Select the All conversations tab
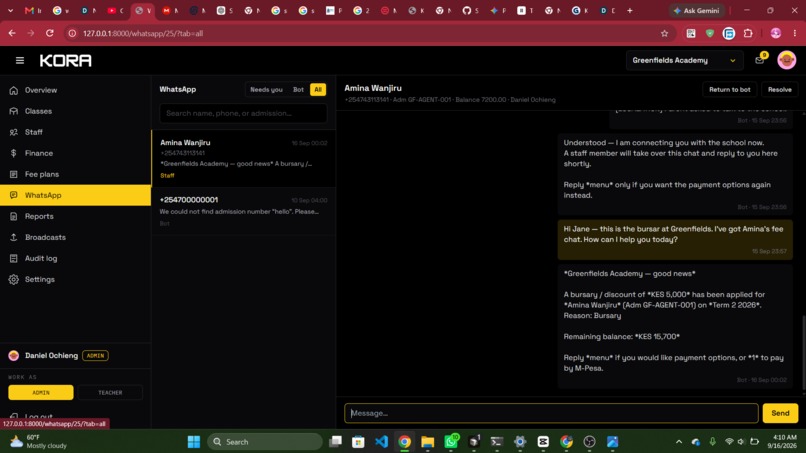This screenshot has width=806, height=453. (318, 89)
